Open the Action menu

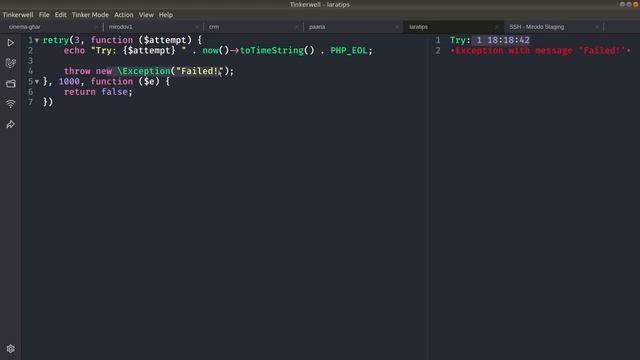(124, 15)
